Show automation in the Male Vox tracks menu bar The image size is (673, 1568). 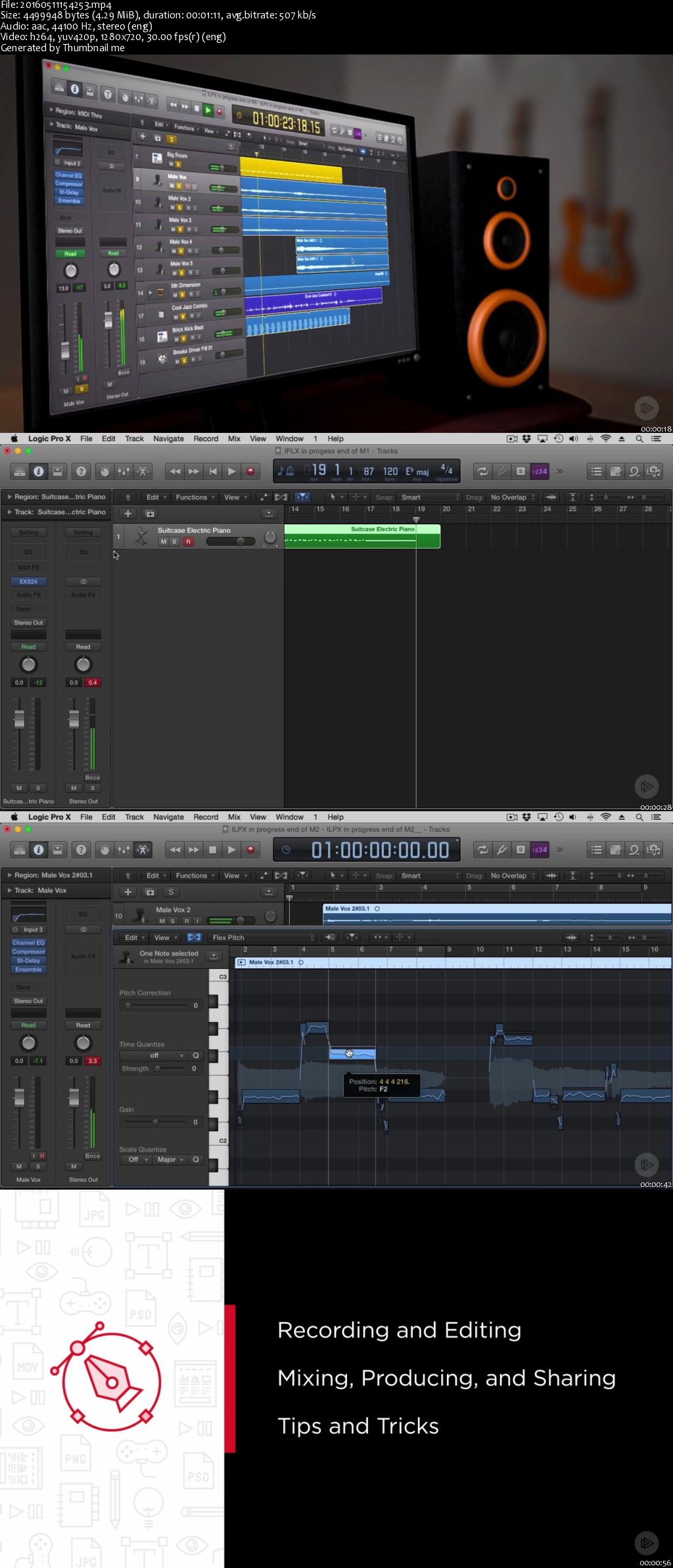[264, 876]
